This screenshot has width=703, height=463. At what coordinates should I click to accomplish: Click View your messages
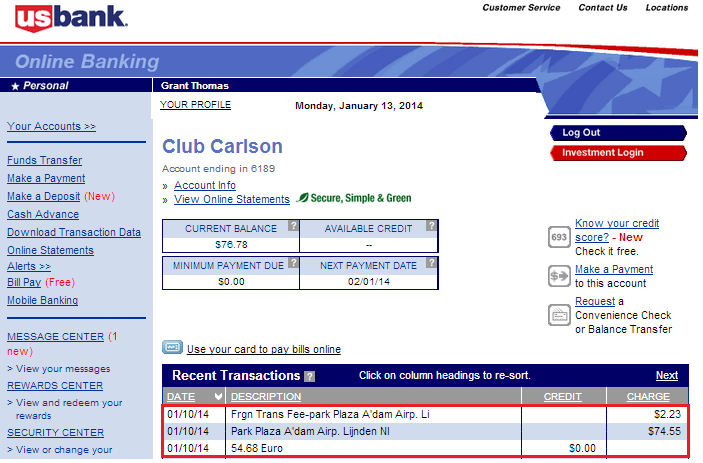(63, 369)
